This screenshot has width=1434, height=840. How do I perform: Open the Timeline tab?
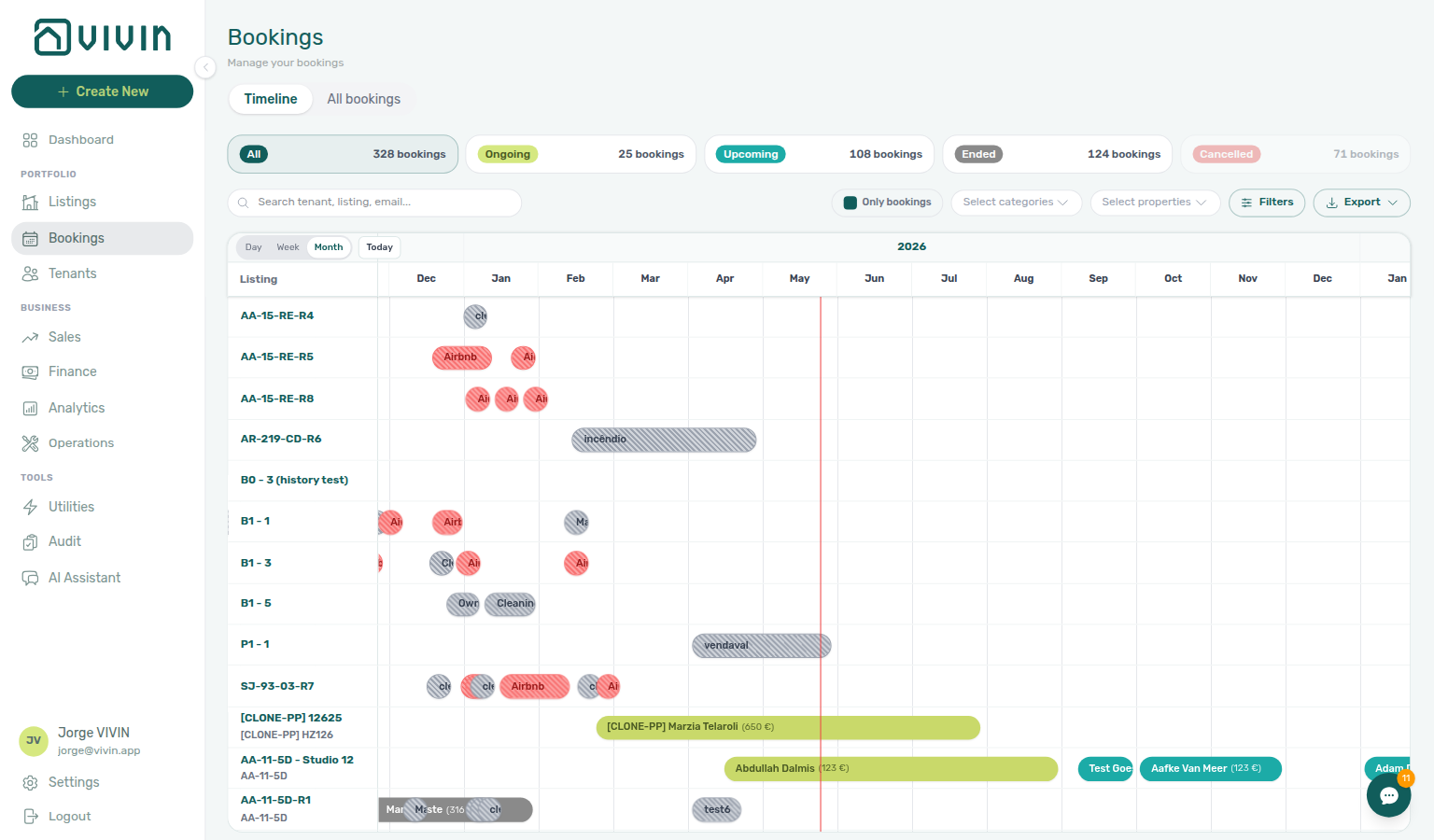point(271,99)
